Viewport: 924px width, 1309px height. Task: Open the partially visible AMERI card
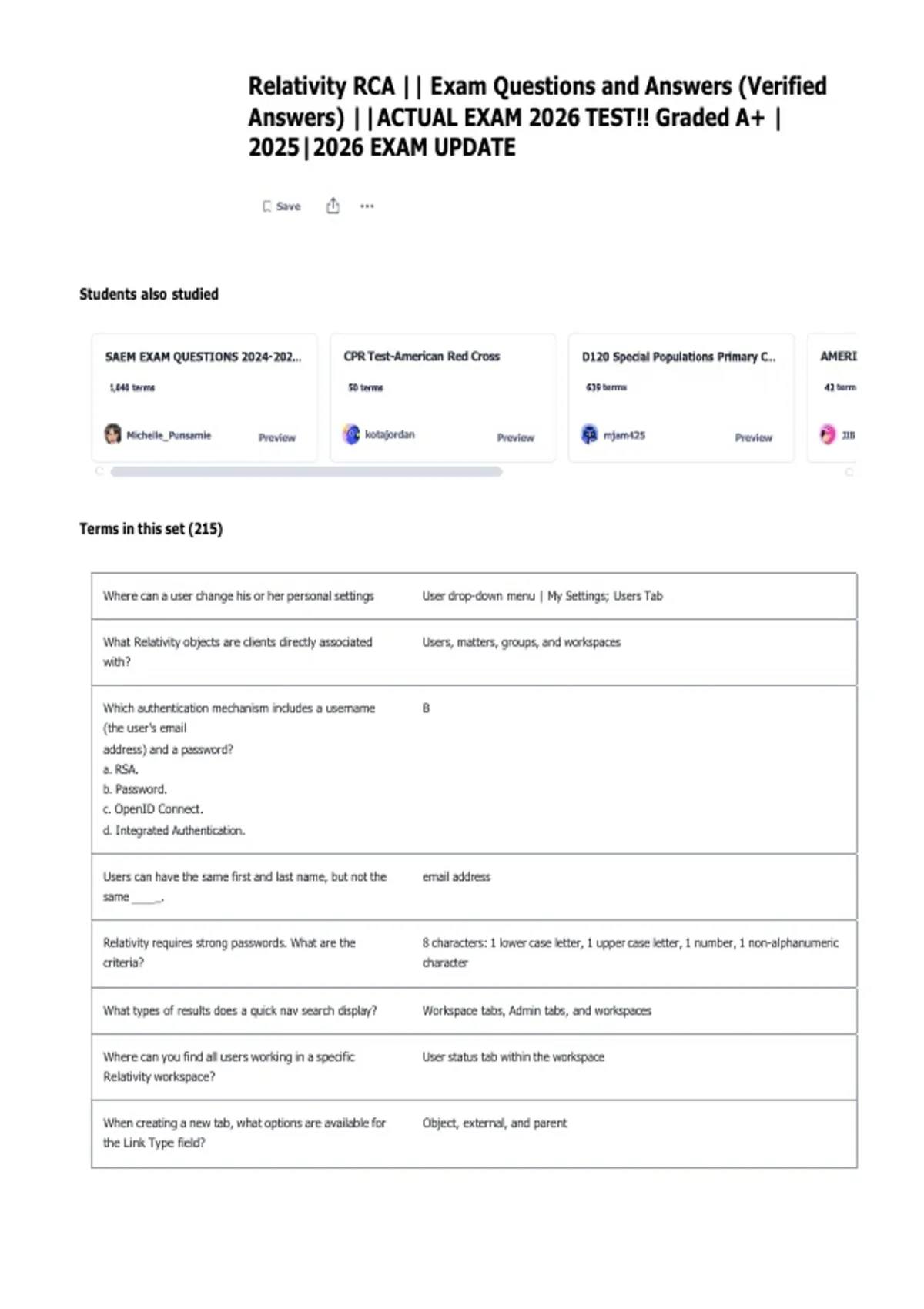(832, 397)
